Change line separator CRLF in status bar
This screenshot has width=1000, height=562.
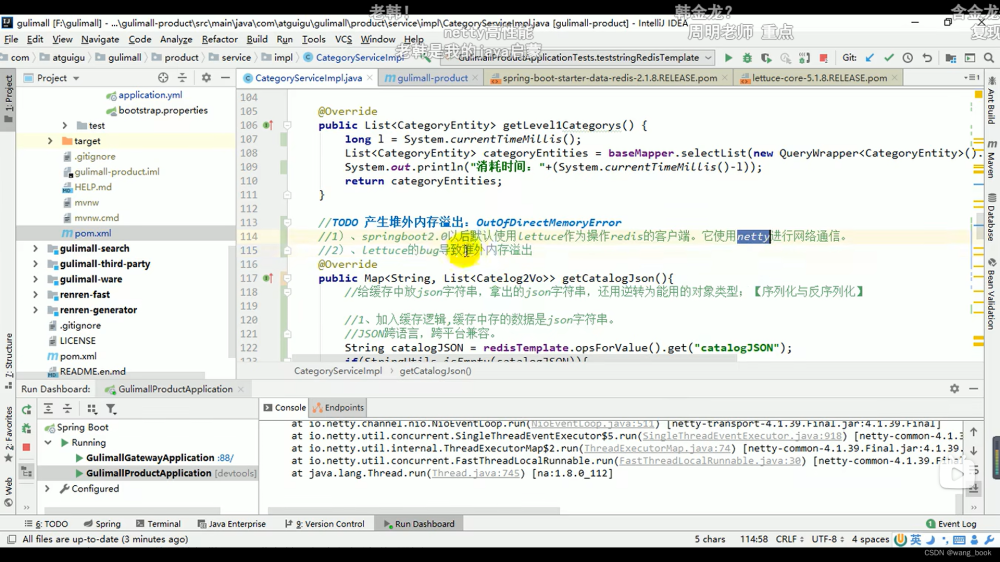pyautogui.click(x=790, y=539)
